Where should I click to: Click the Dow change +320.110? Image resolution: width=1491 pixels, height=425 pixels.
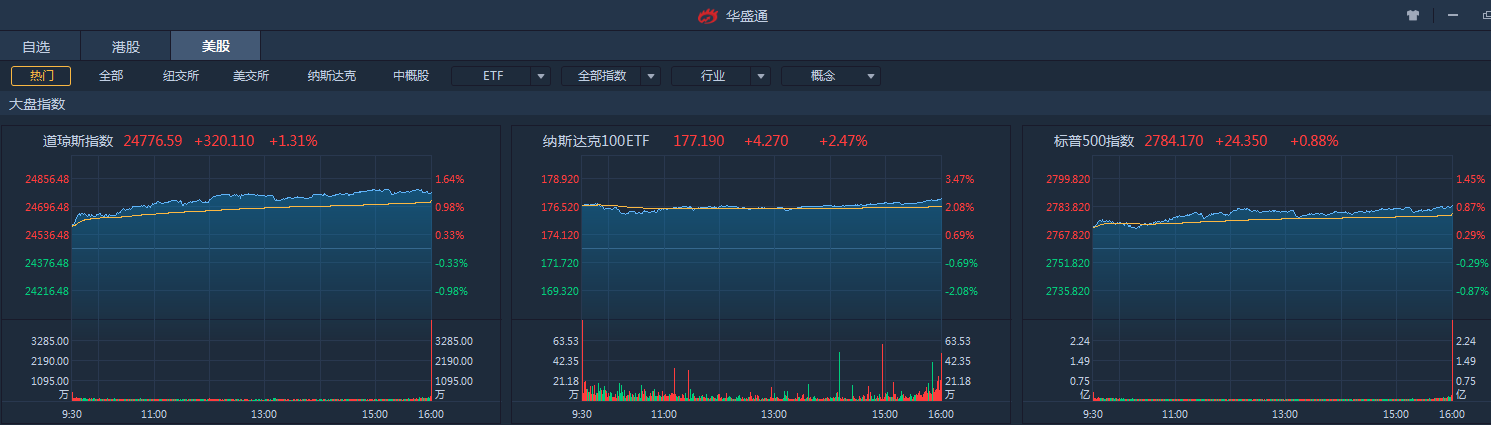pyautogui.click(x=224, y=141)
